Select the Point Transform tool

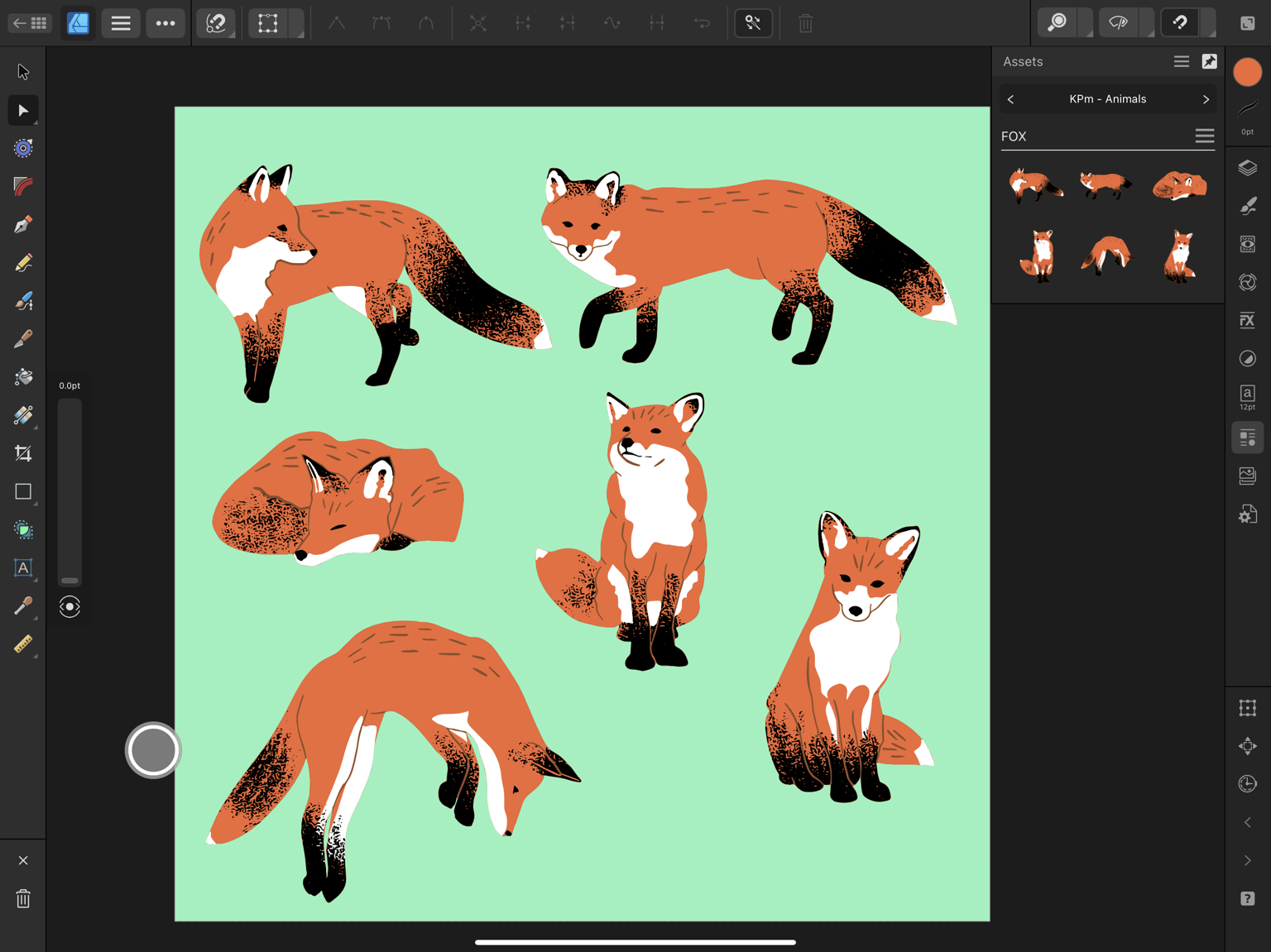tap(23, 148)
